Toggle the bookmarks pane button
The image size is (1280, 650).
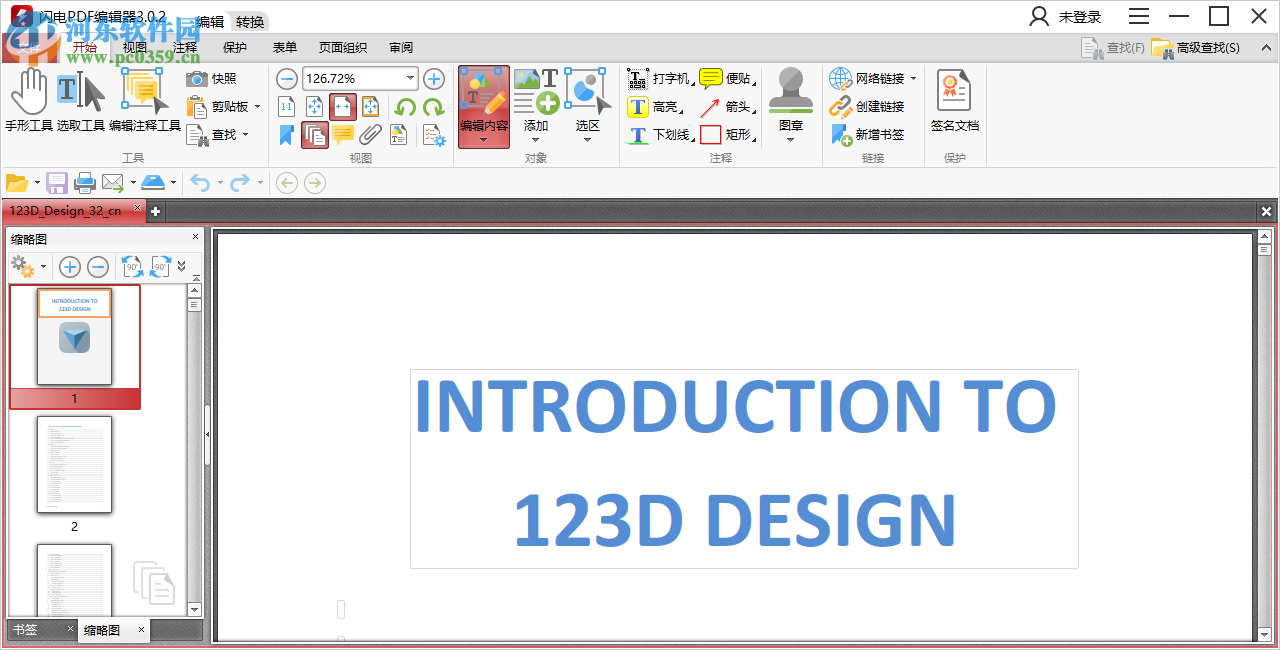[287, 135]
